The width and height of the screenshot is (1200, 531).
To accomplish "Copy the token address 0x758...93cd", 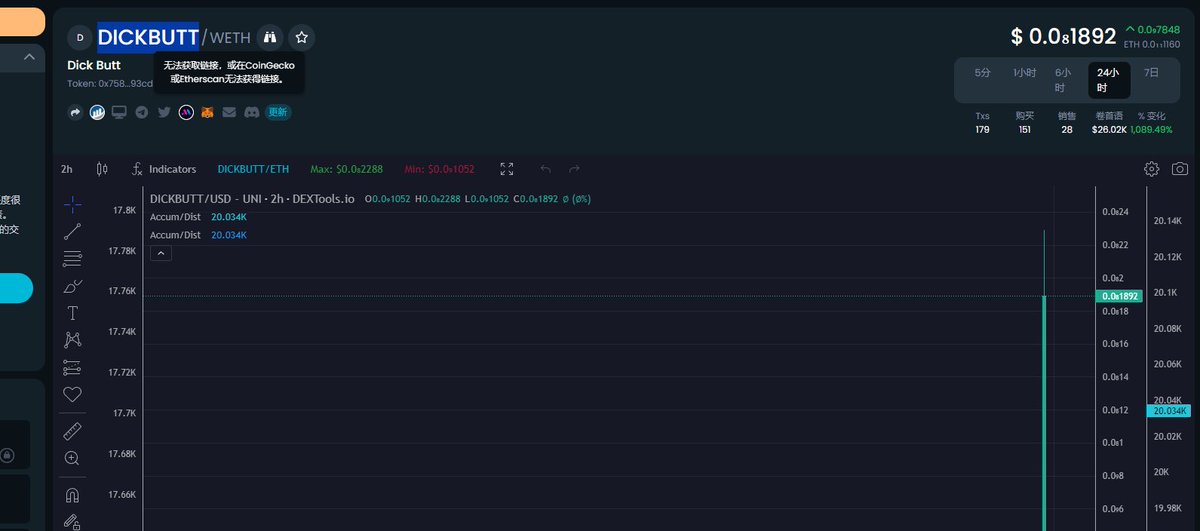I will tap(110, 84).
